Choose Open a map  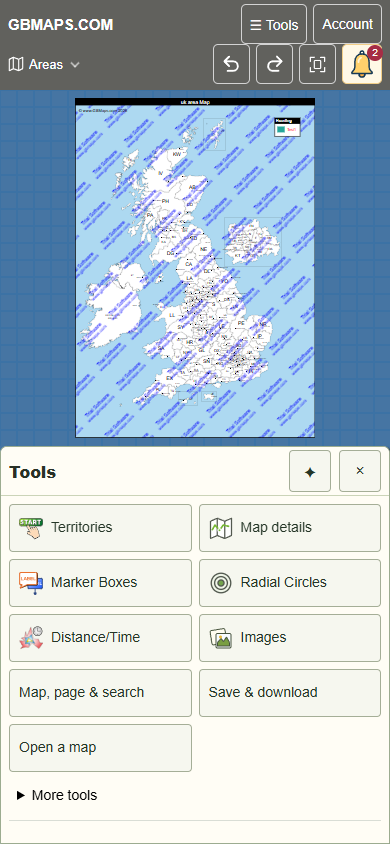(100, 748)
